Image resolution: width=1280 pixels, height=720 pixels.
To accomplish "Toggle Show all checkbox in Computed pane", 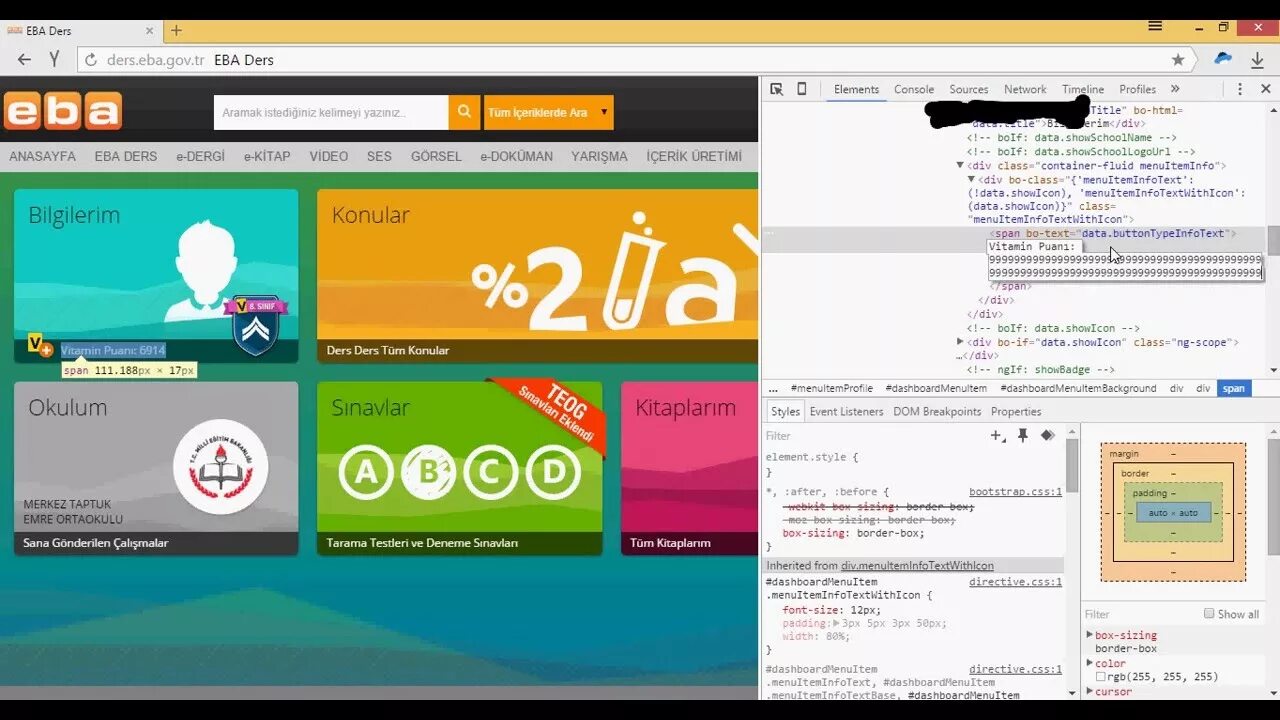I will click(x=1209, y=614).
